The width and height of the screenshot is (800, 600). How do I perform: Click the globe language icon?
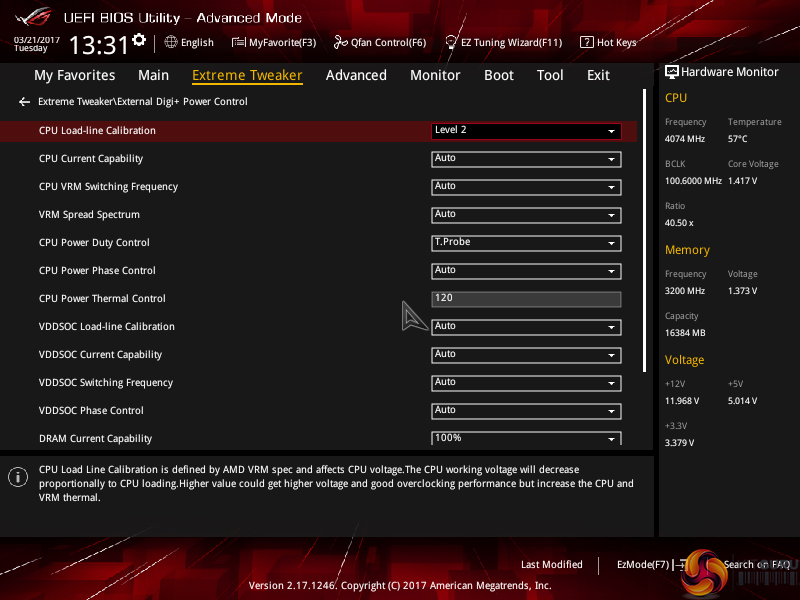click(x=171, y=42)
